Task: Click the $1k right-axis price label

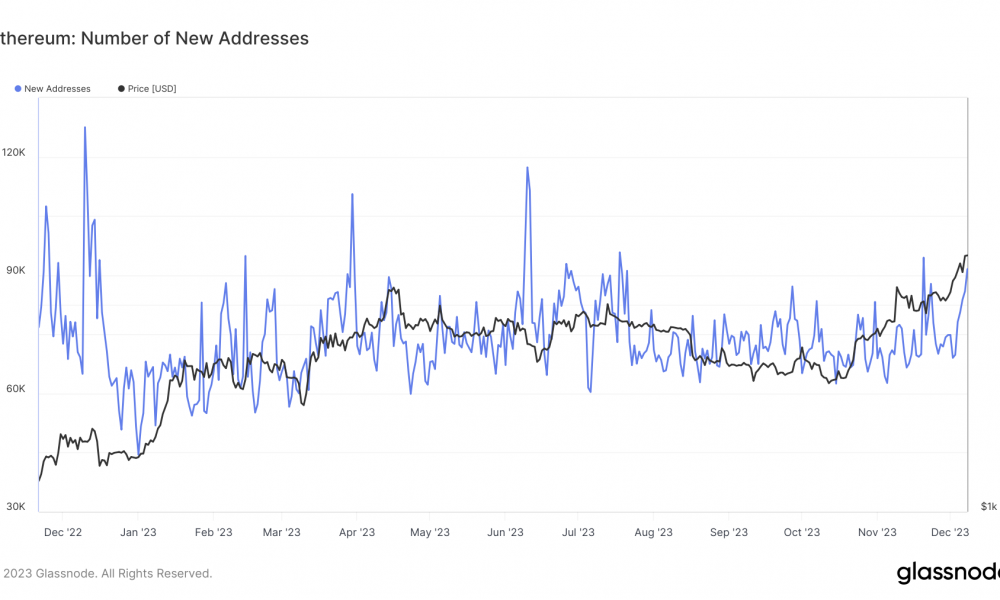Action: coord(989,506)
